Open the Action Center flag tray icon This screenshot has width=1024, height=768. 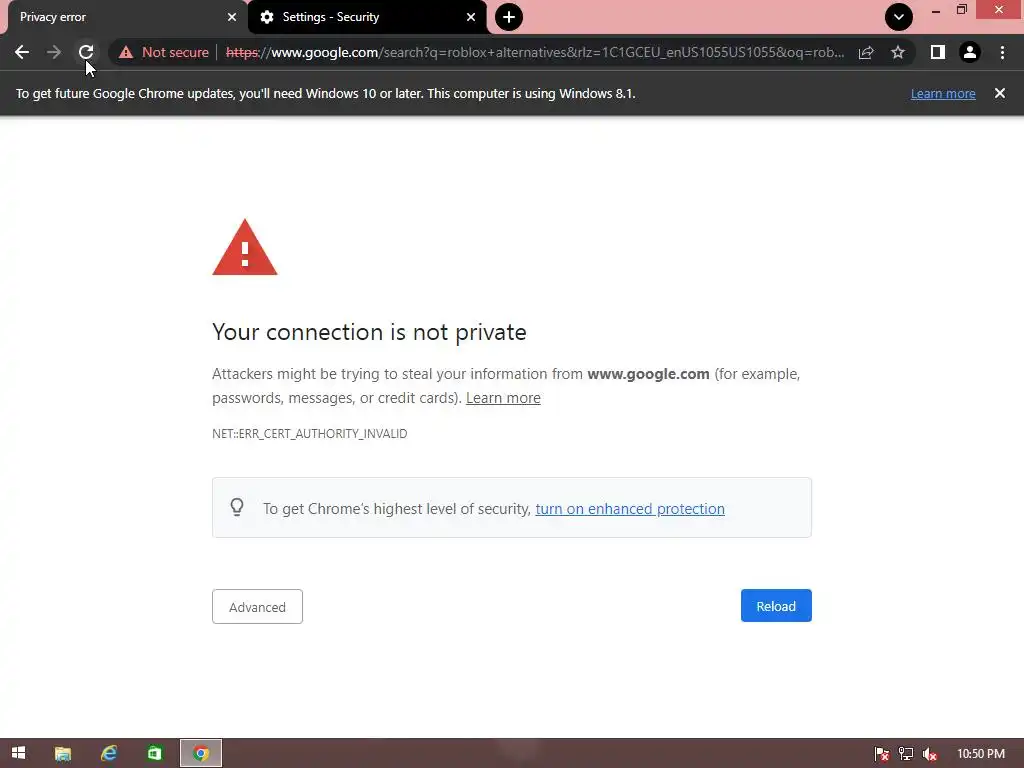tap(882, 754)
